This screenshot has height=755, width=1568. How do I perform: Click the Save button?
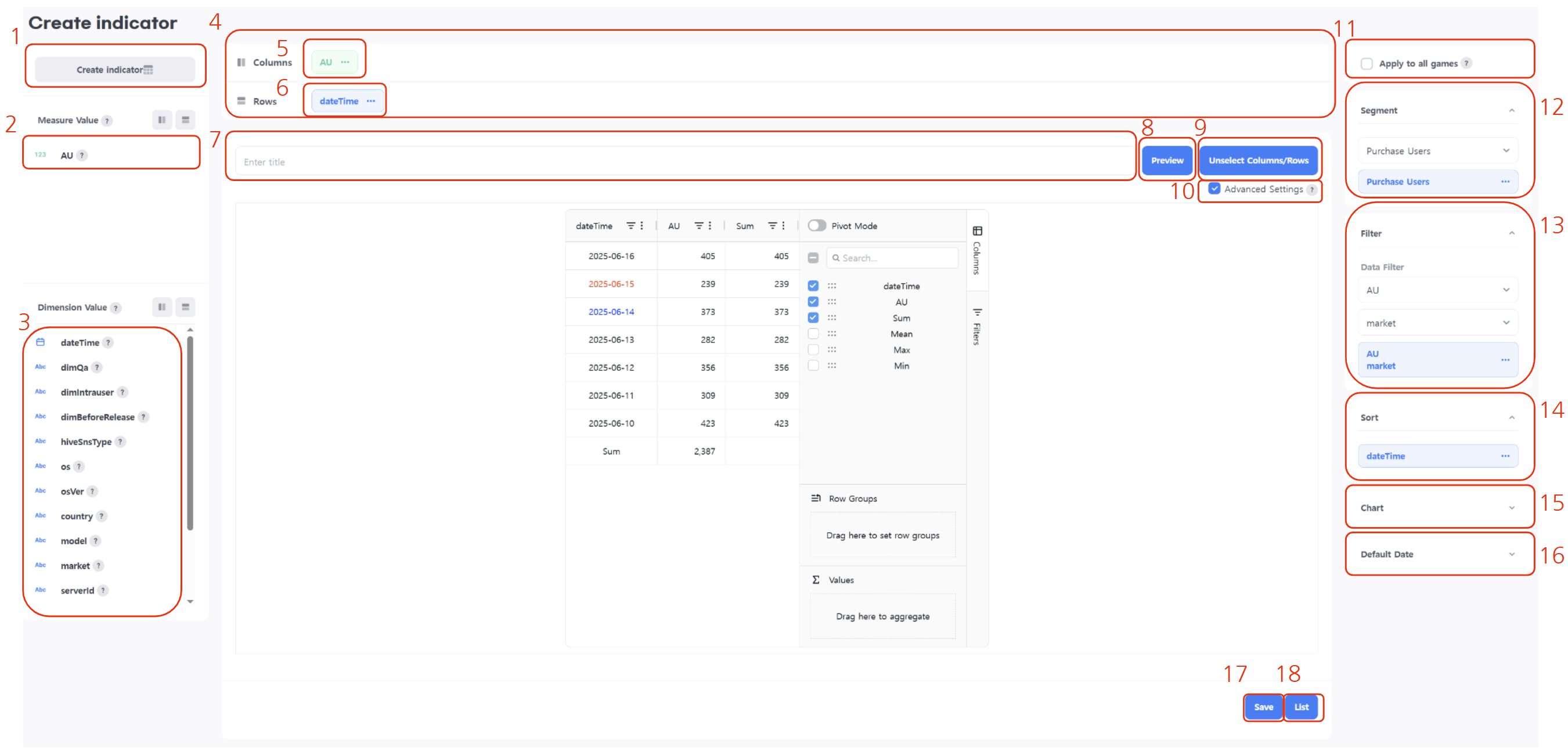point(1263,707)
